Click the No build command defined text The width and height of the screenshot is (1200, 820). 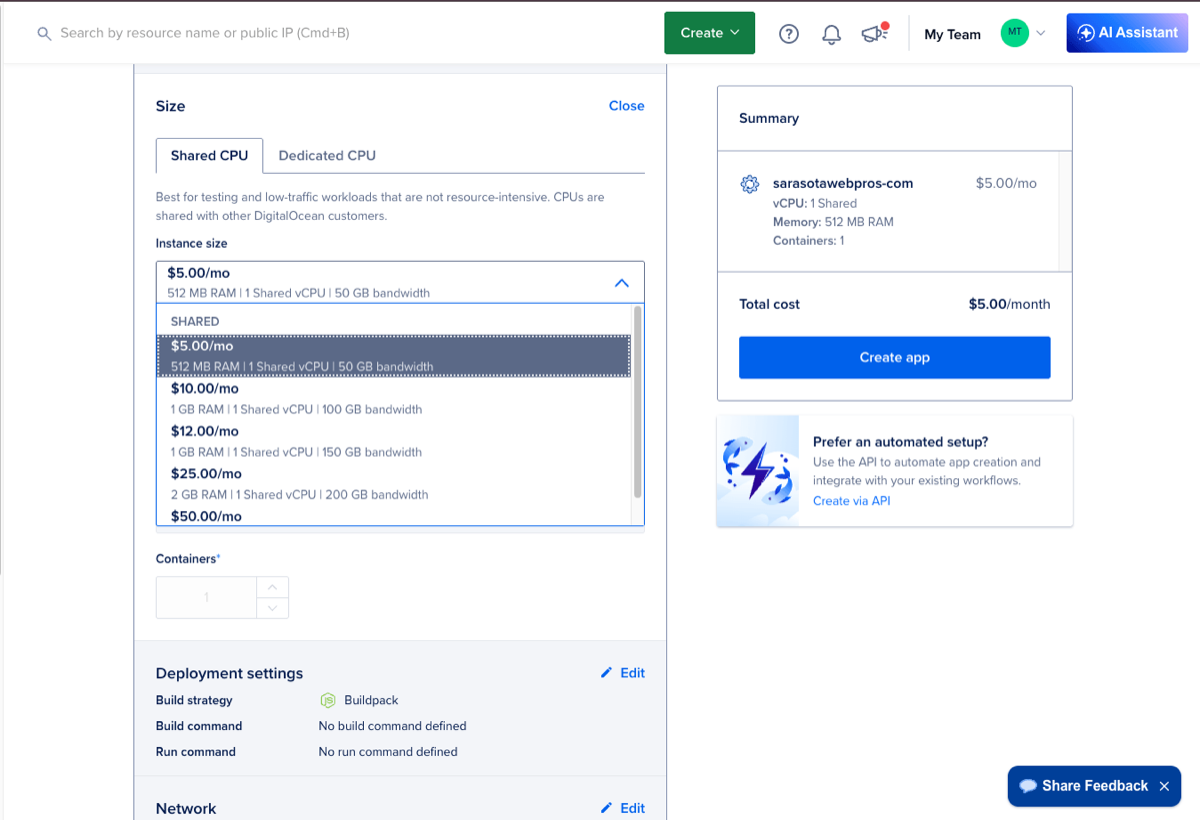pos(393,726)
